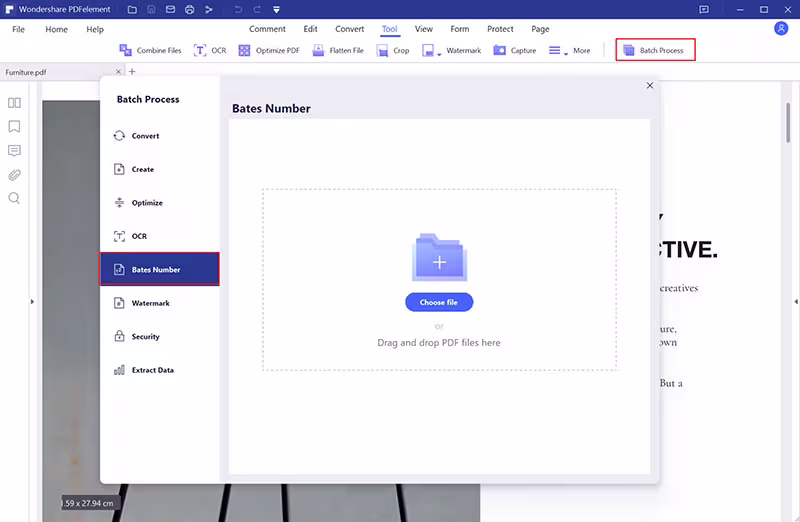Screen dimensions: 800x522
Task: Switch to the Protect tab
Action: pos(500,29)
